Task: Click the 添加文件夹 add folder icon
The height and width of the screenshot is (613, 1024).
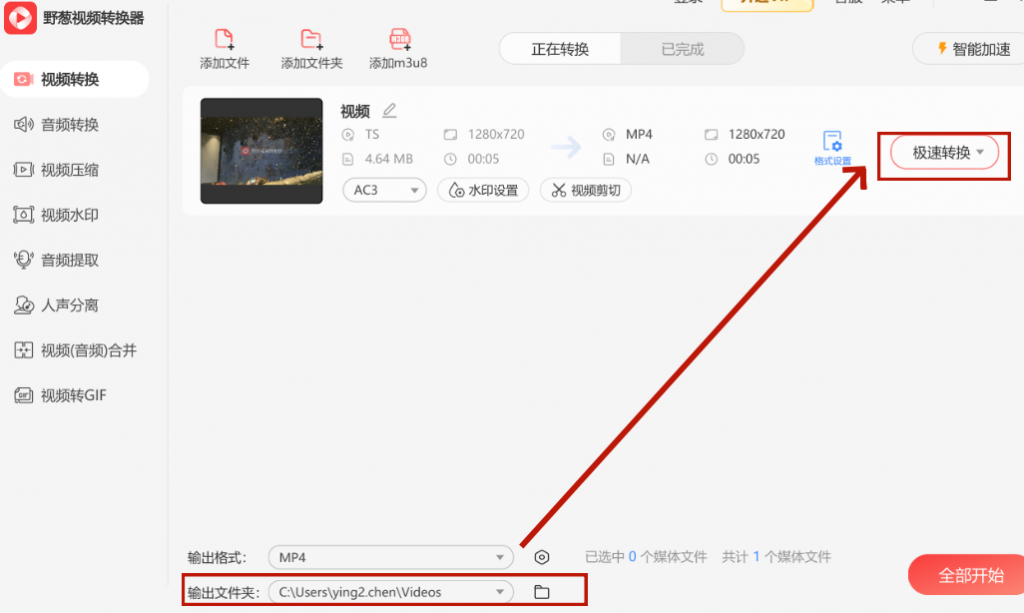Action: pyautogui.click(x=311, y=40)
